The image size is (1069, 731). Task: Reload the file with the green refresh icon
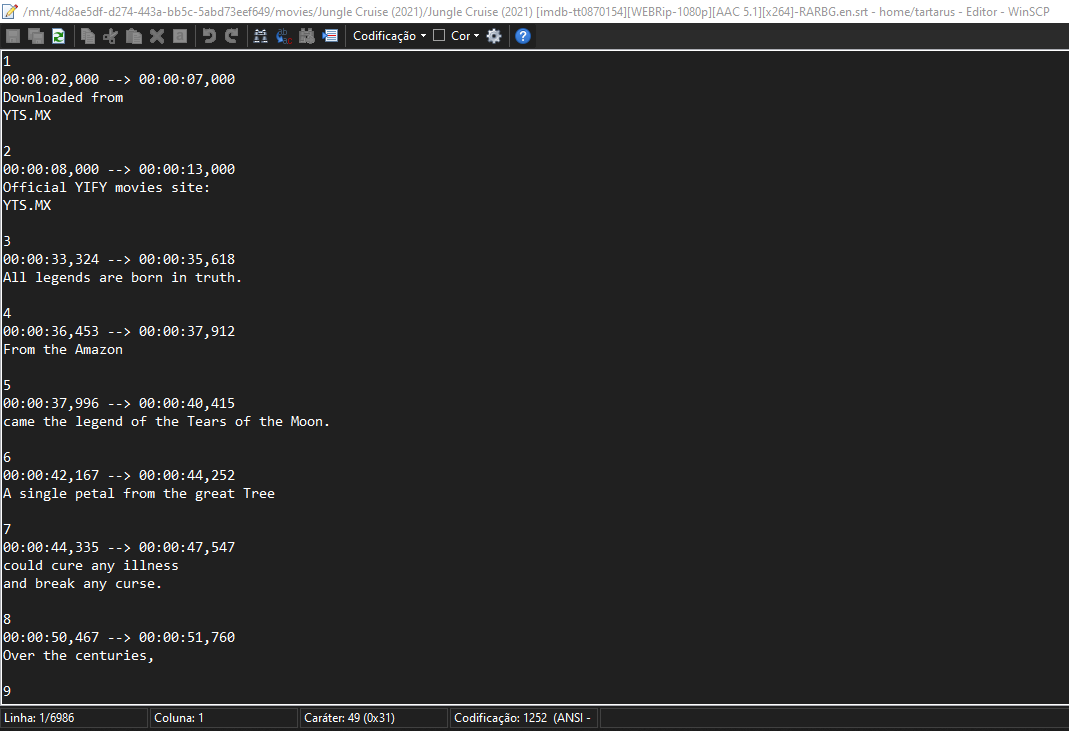pyautogui.click(x=58, y=36)
